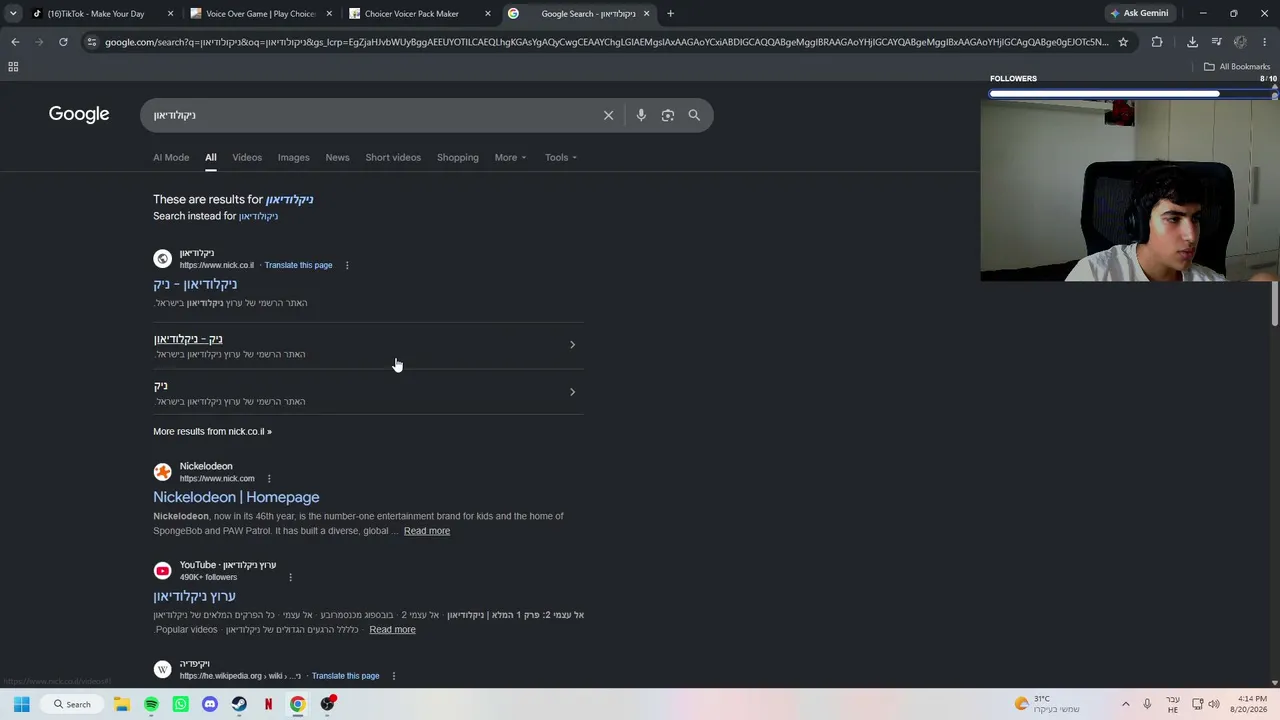Image resolution: width=1280 pixels, height=720 pixels.
Task: Expand the Tools dropdown
Action: point(561,157)
